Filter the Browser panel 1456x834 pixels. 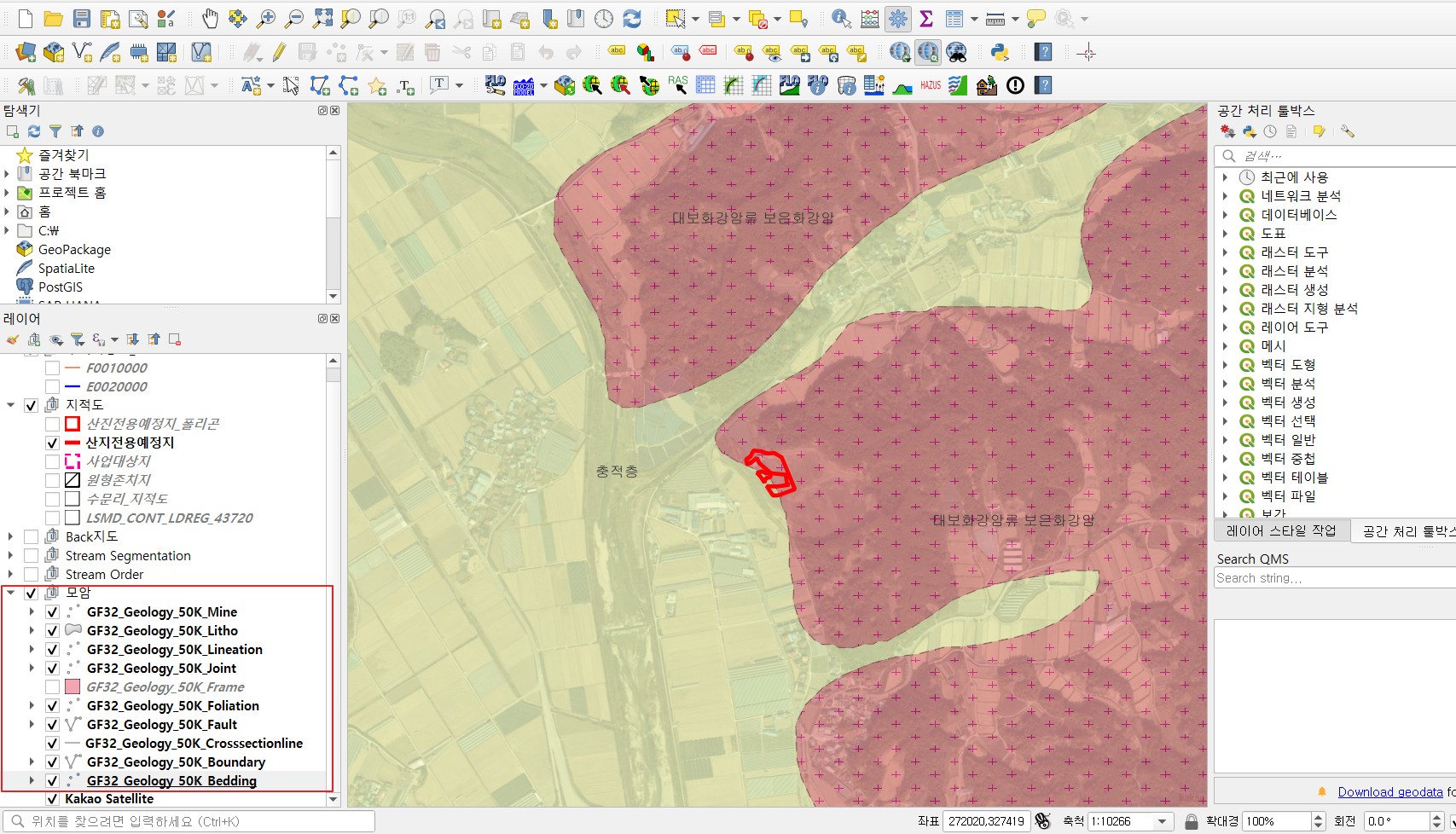(x=55, y=131)
